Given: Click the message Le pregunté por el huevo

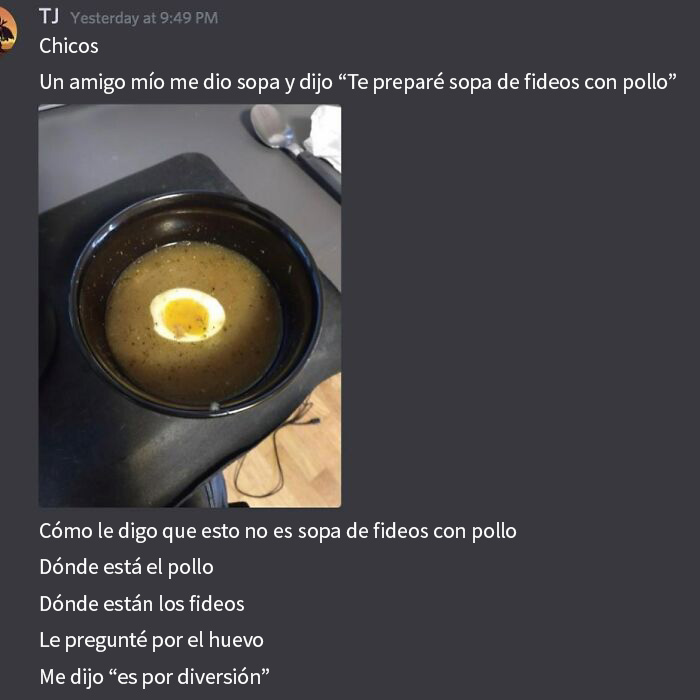Looking at the screenshot, I should click(x=151, y=640).
